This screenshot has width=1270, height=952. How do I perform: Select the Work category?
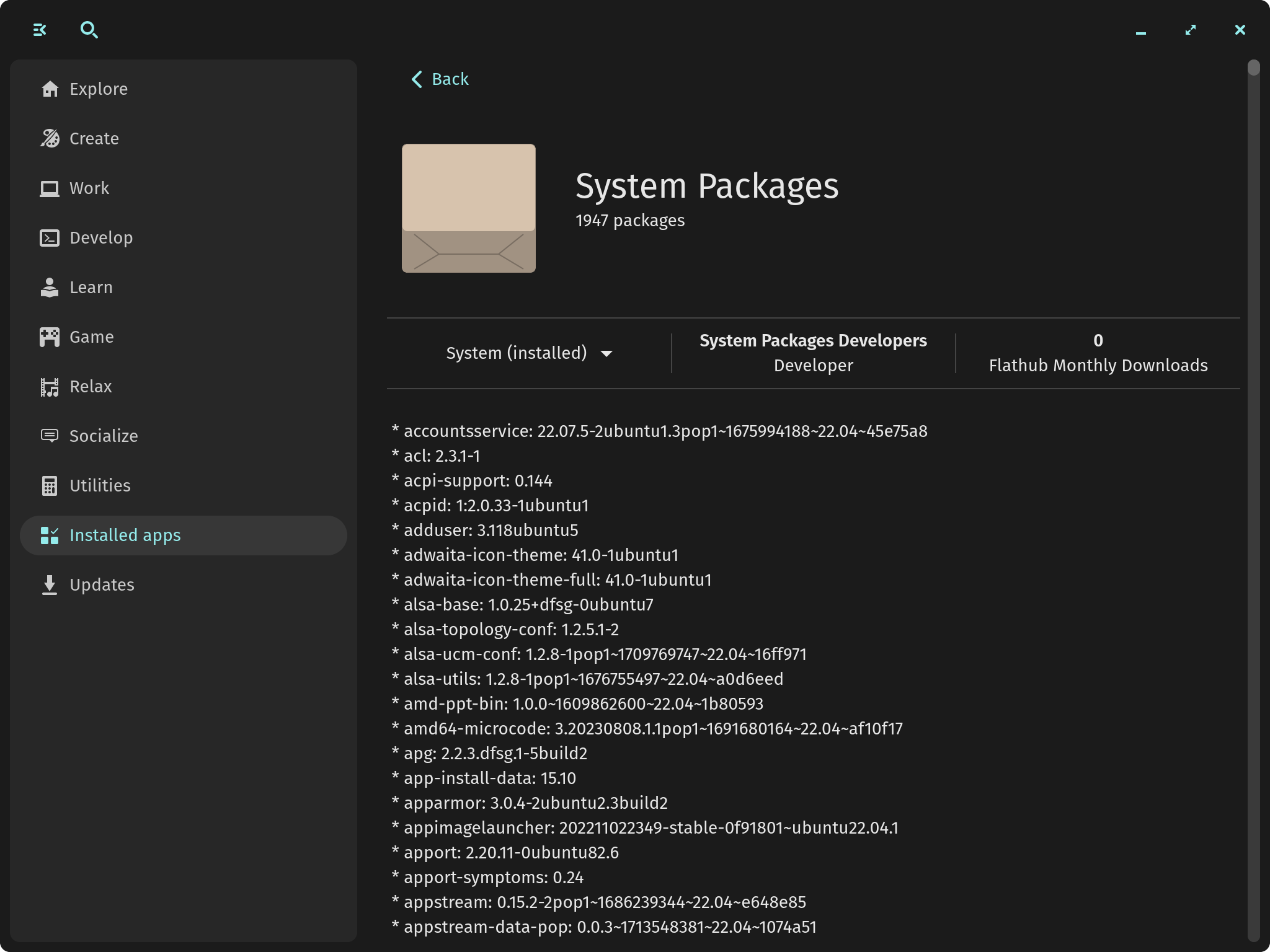[x=184, y=188]
